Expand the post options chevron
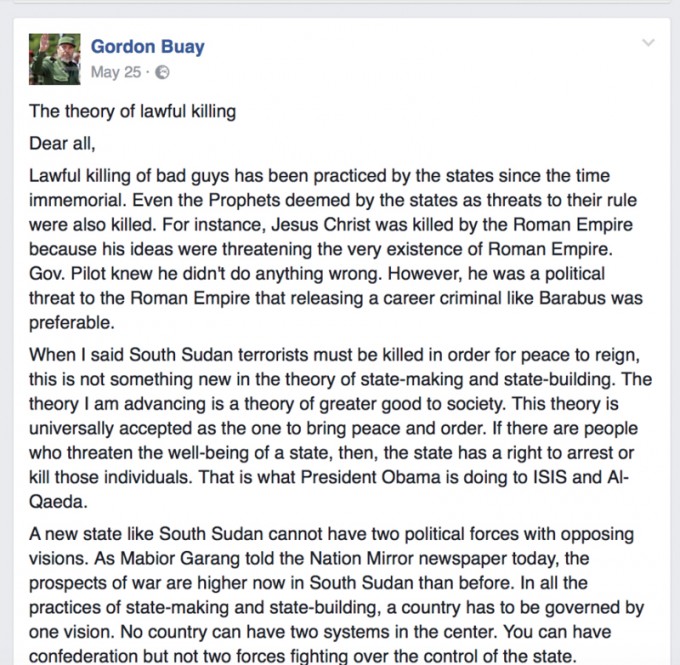The width and height of the screenshot is (680, 665). 647,43
